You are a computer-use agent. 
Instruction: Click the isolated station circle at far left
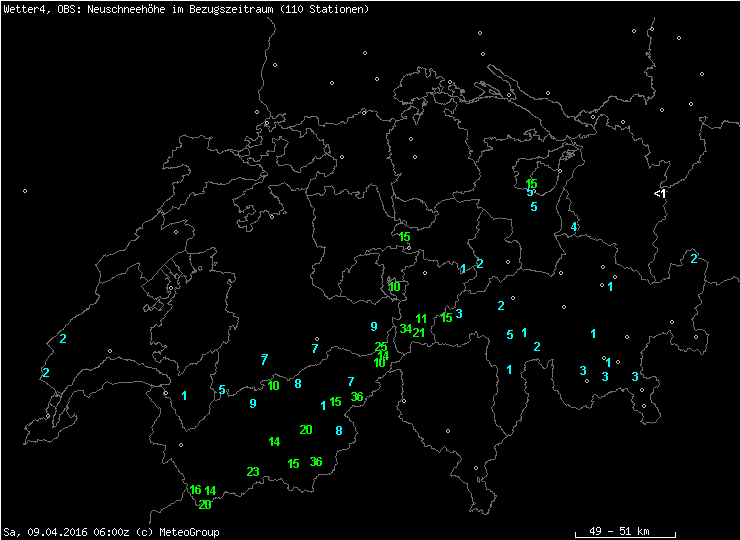click(x=25, y=191)
